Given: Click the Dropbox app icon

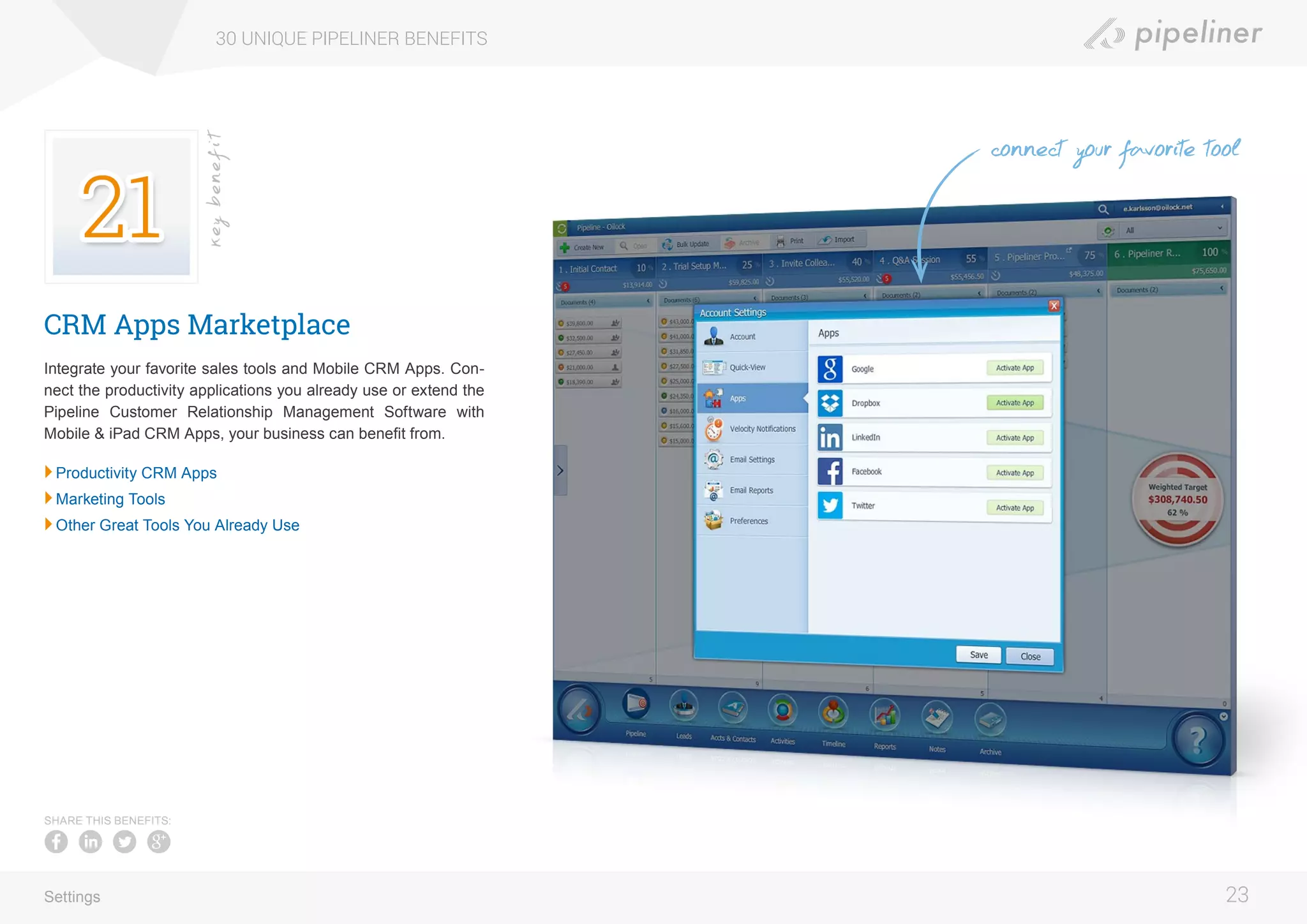Looking at the screenshot, I should (830, 403).
